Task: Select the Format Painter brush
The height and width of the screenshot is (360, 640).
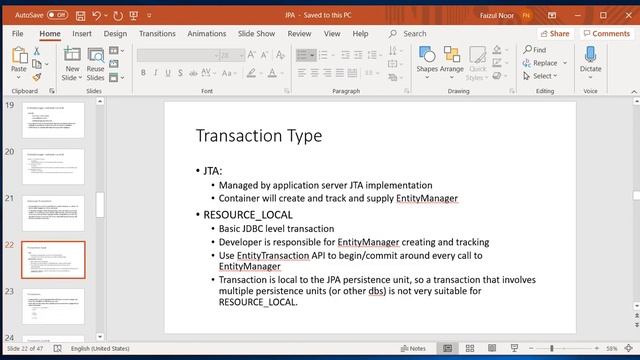Action: [37, 77]
